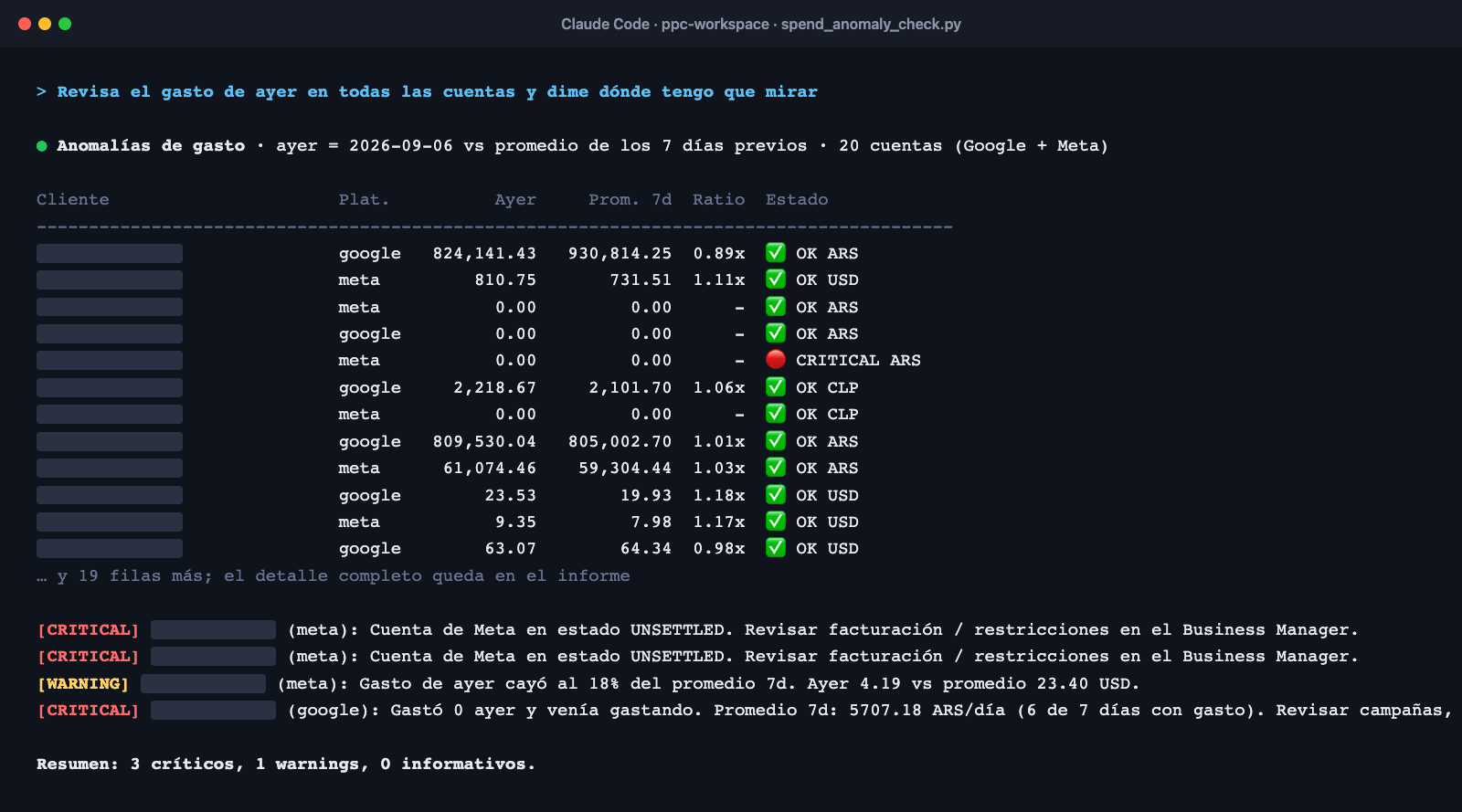
Task: Click the green check in the 810.75 row
Action: [776, 279]
